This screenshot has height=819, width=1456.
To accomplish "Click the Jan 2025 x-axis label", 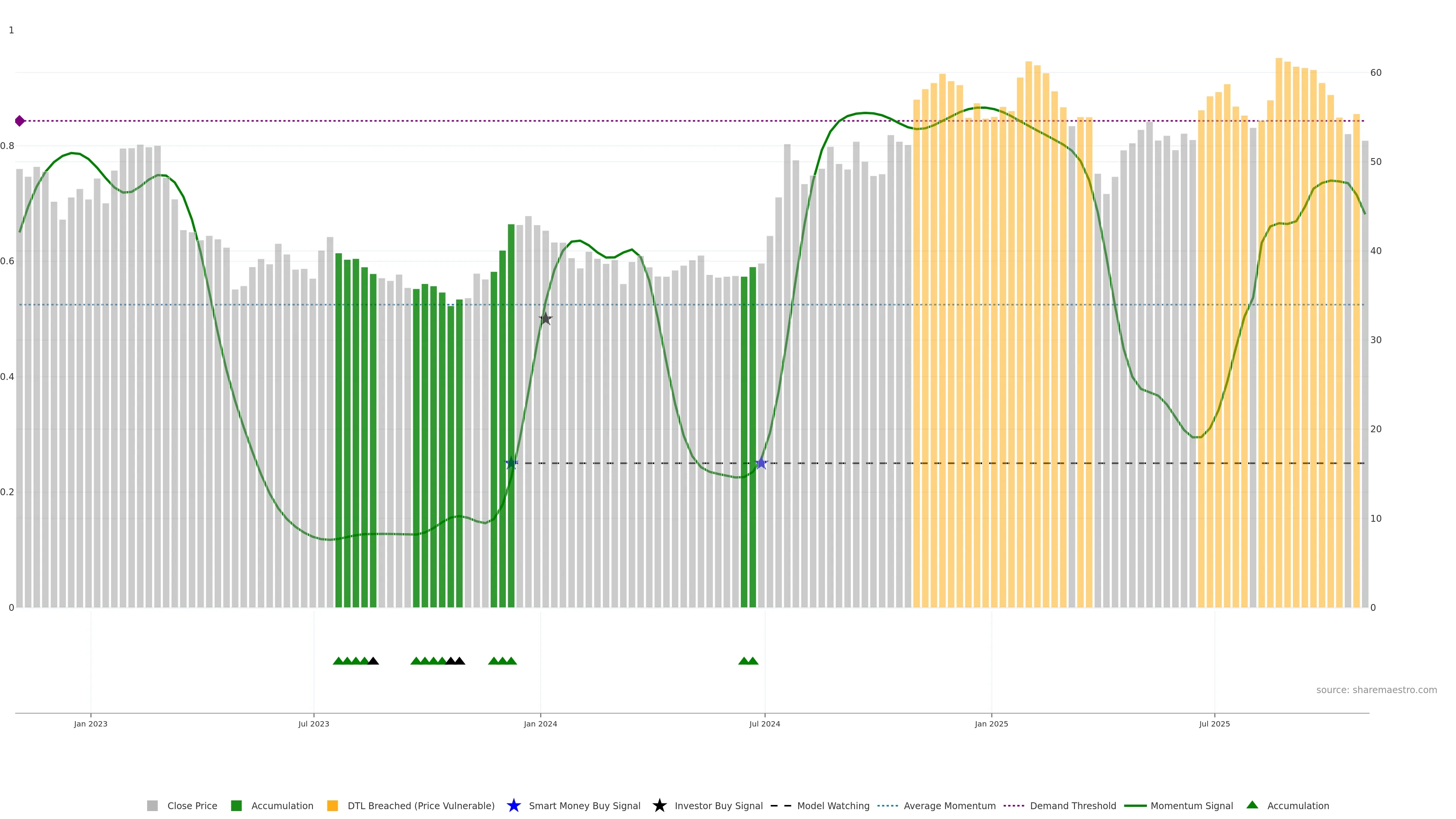I will click(991, 724).
